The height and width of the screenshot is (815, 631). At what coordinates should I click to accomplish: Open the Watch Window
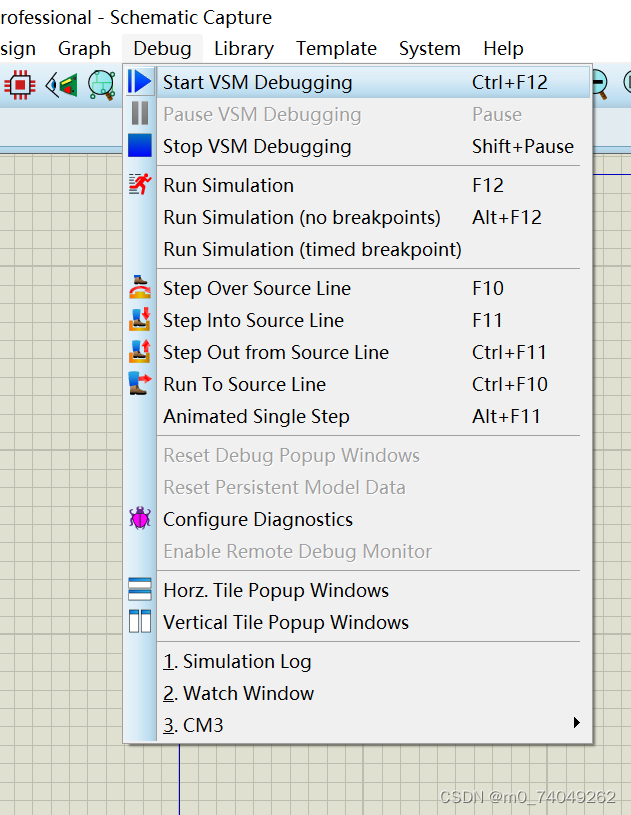pos(238,693)
